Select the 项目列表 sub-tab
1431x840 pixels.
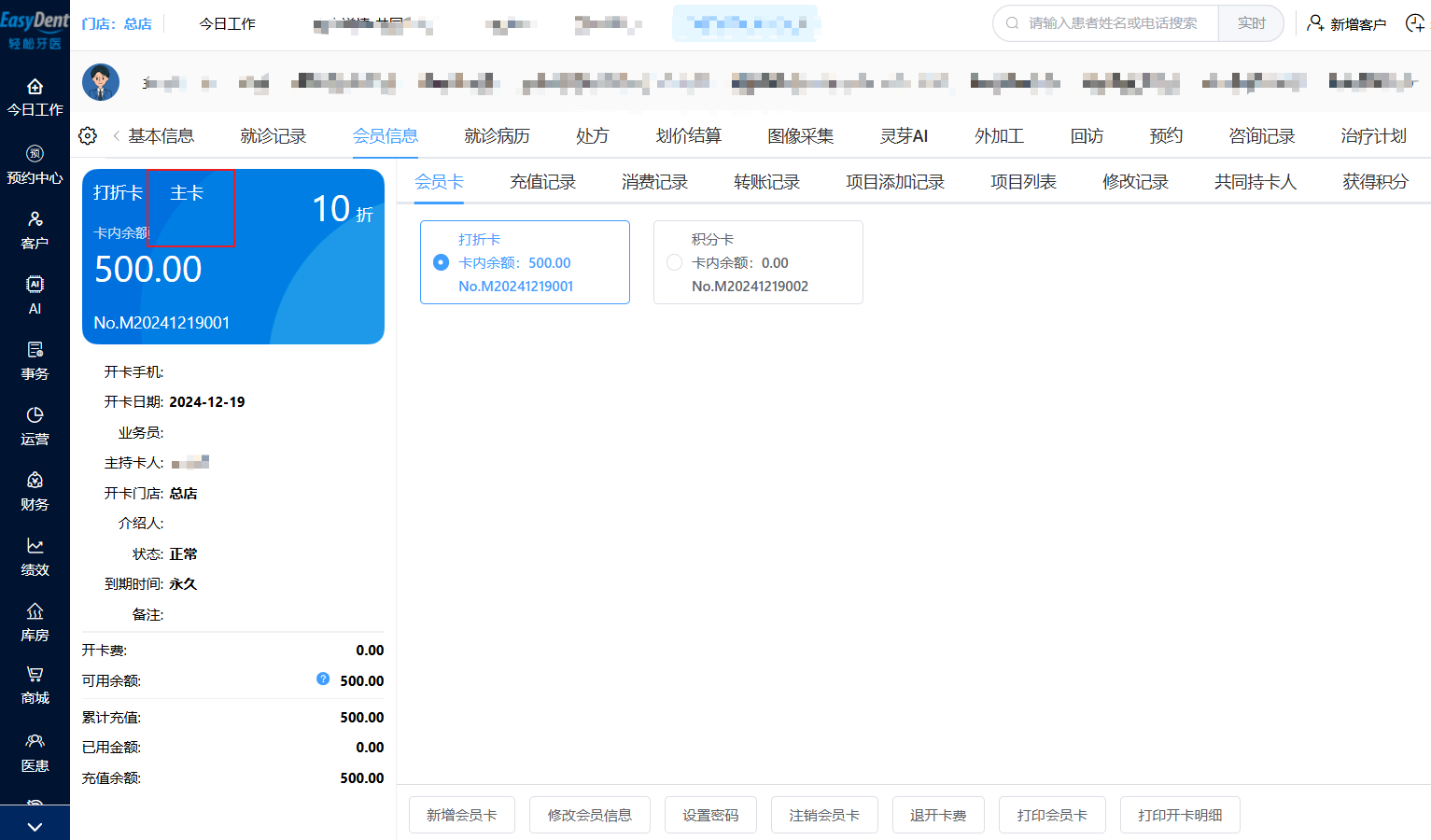[x=1023, y=182]
